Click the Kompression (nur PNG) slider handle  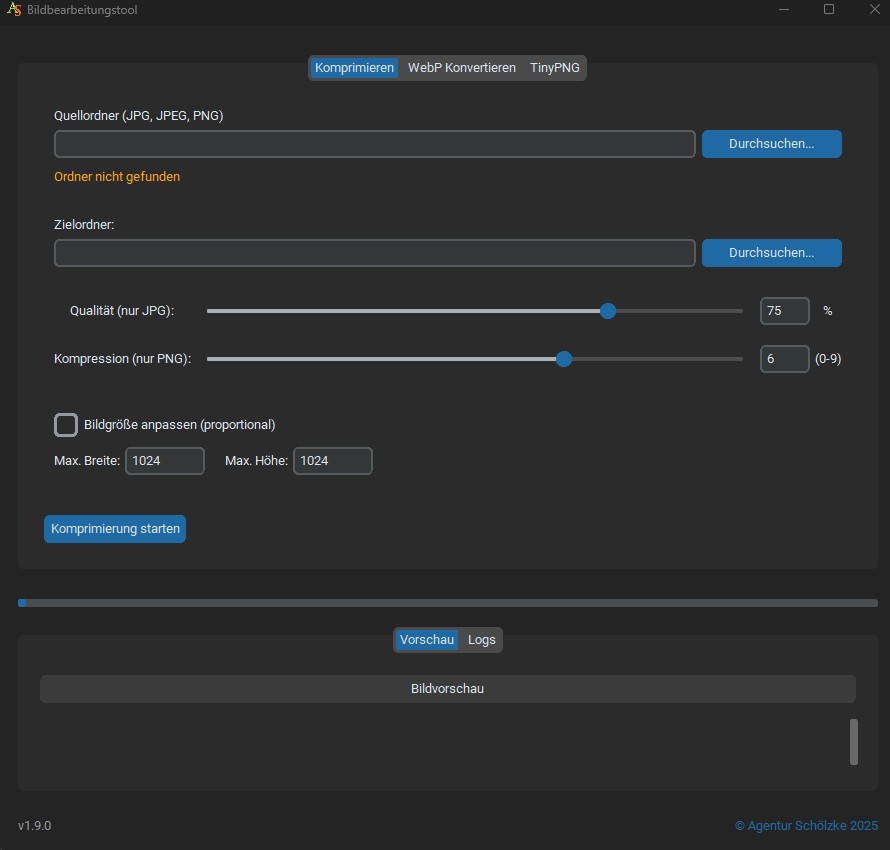[564, 359]
